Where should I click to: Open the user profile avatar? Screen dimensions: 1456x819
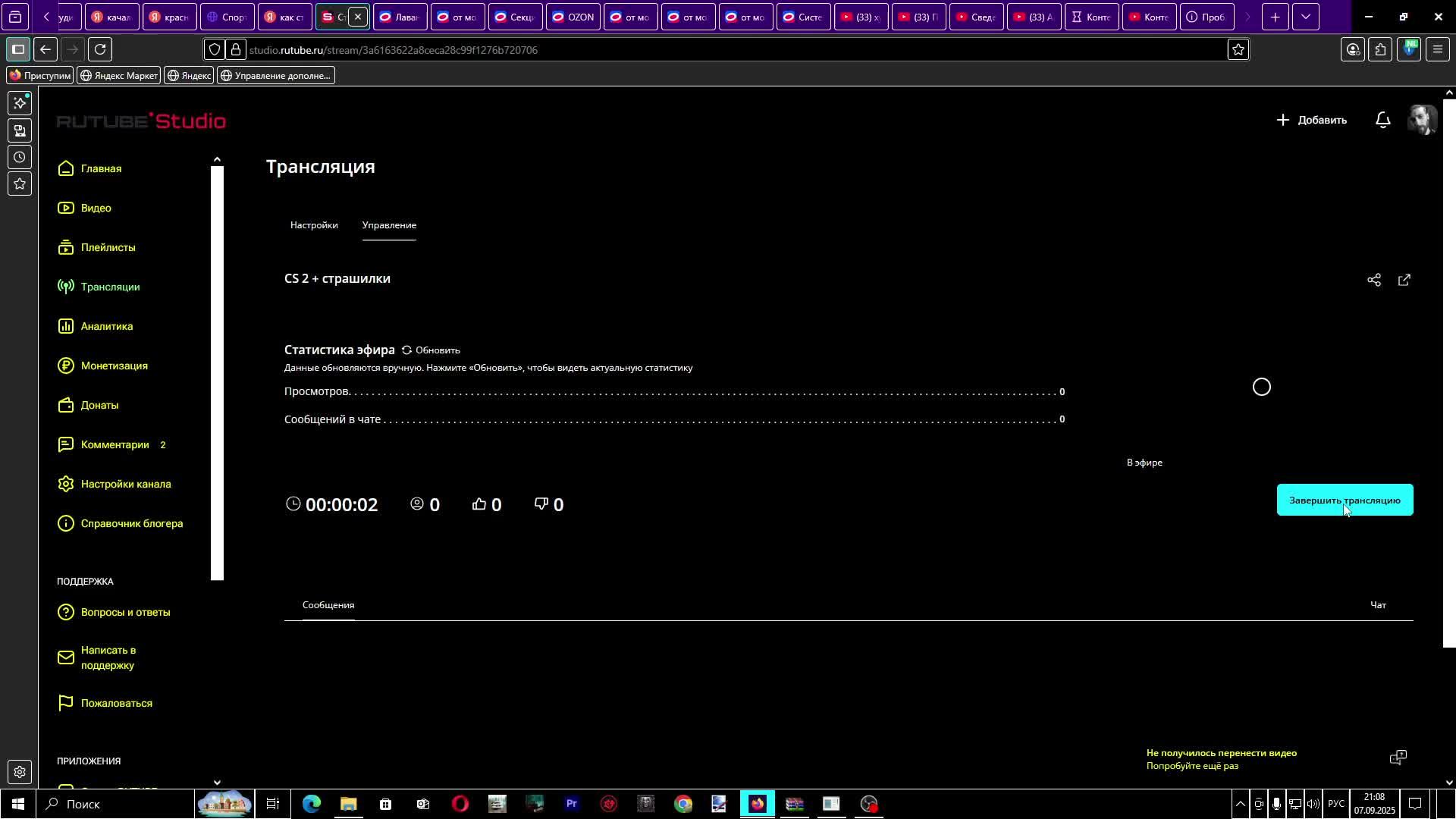coord(1421,120)
